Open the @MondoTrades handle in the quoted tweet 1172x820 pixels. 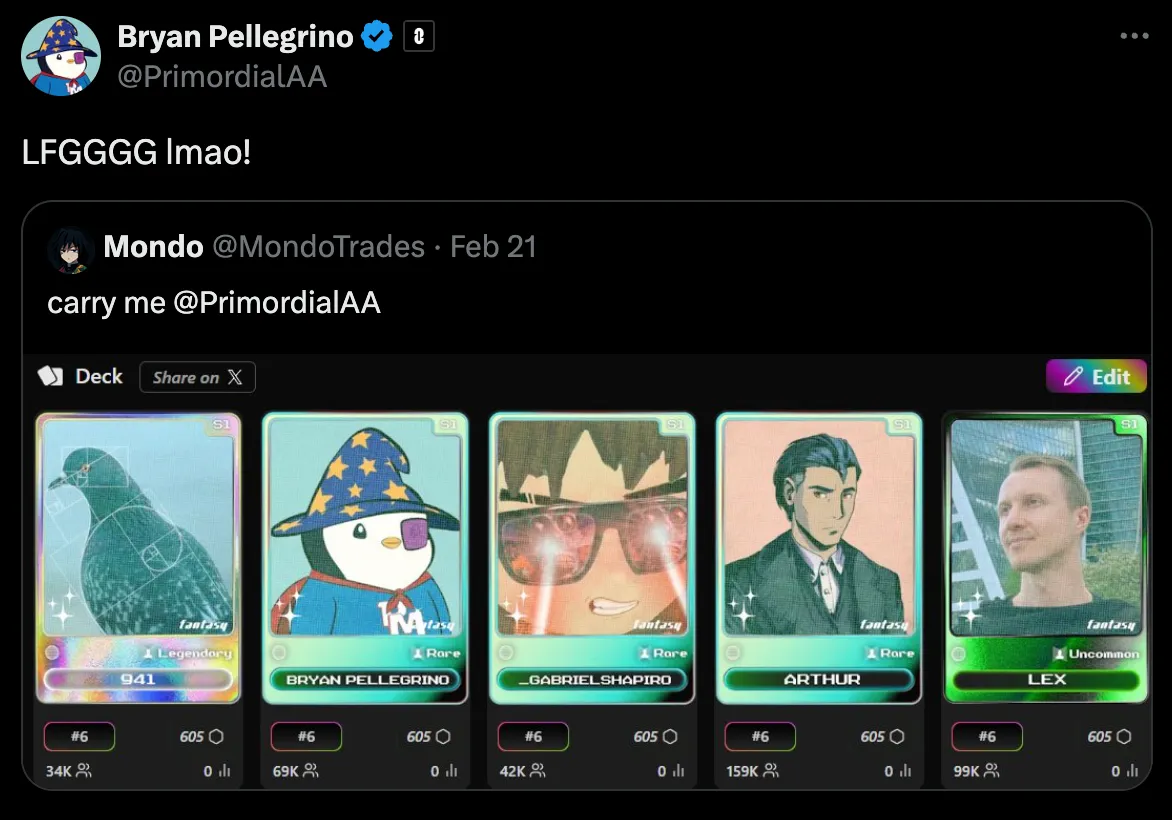coord(318,247)
